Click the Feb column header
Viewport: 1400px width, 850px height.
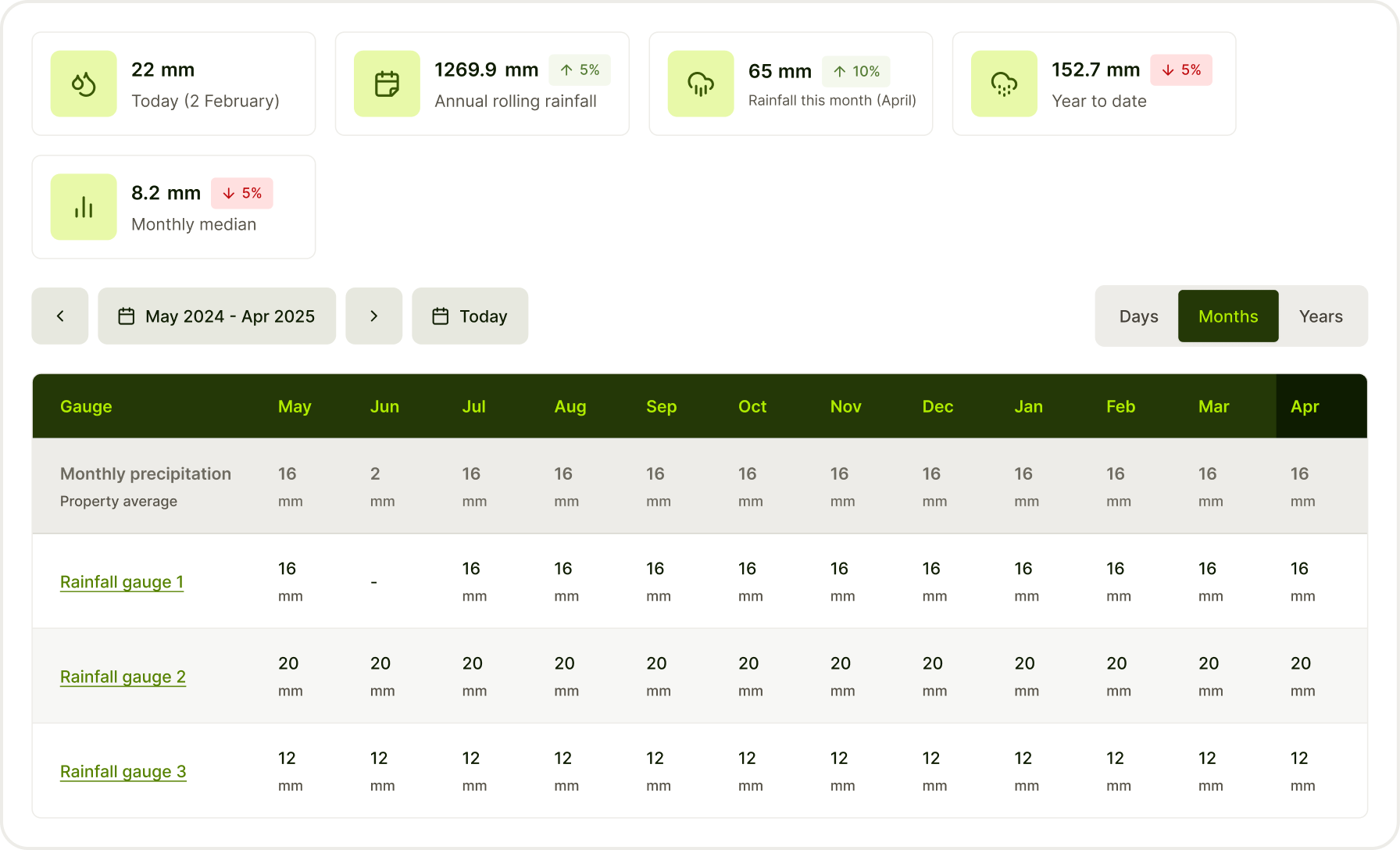[1120, 406]
